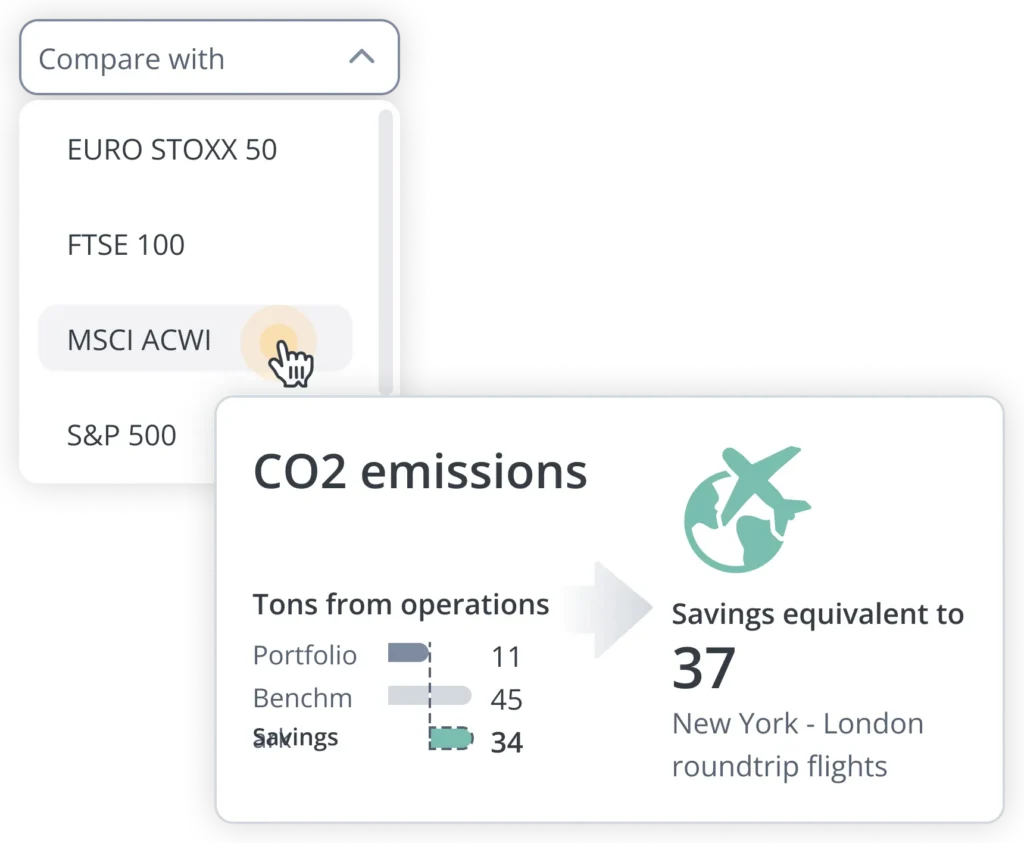The height and width of the screenshot is (843, 1024).
Task: Pick S&P 500 as benchmark
Action: click(x=122, y=435)
